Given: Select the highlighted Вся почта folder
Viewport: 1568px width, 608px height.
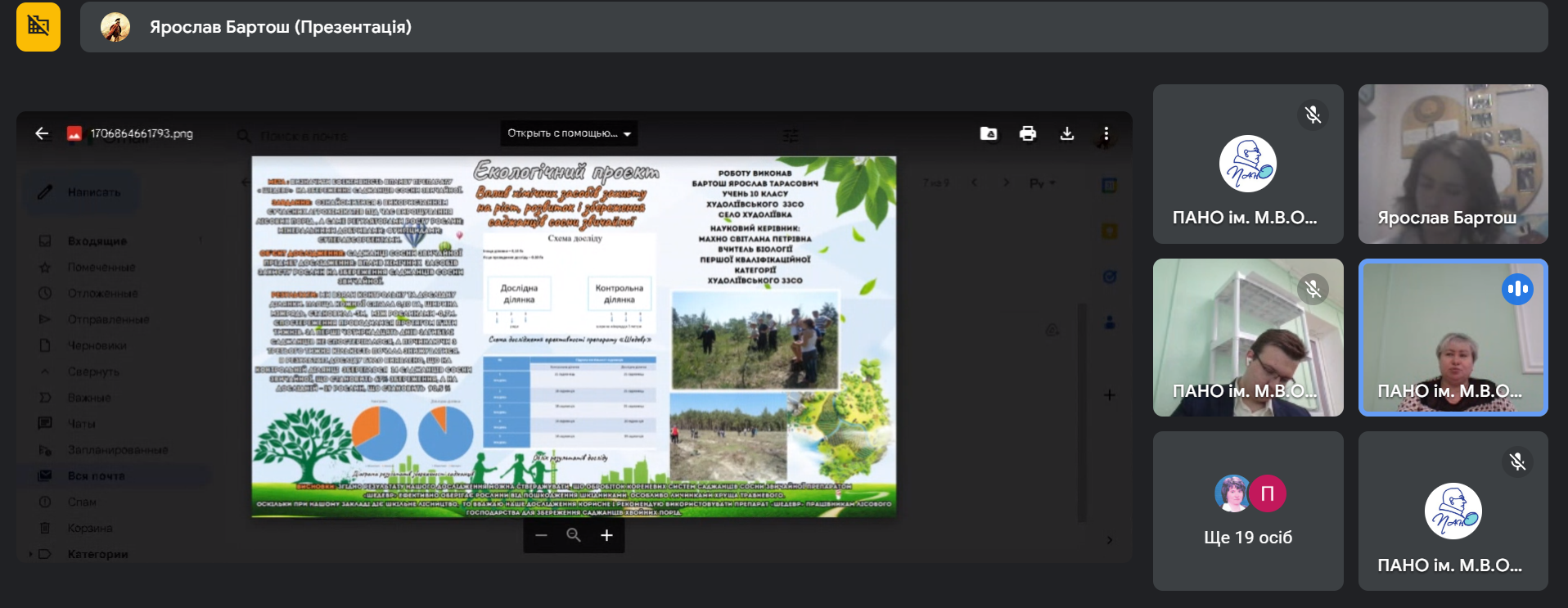Looking at the screenshot, I should pos(115,475).
